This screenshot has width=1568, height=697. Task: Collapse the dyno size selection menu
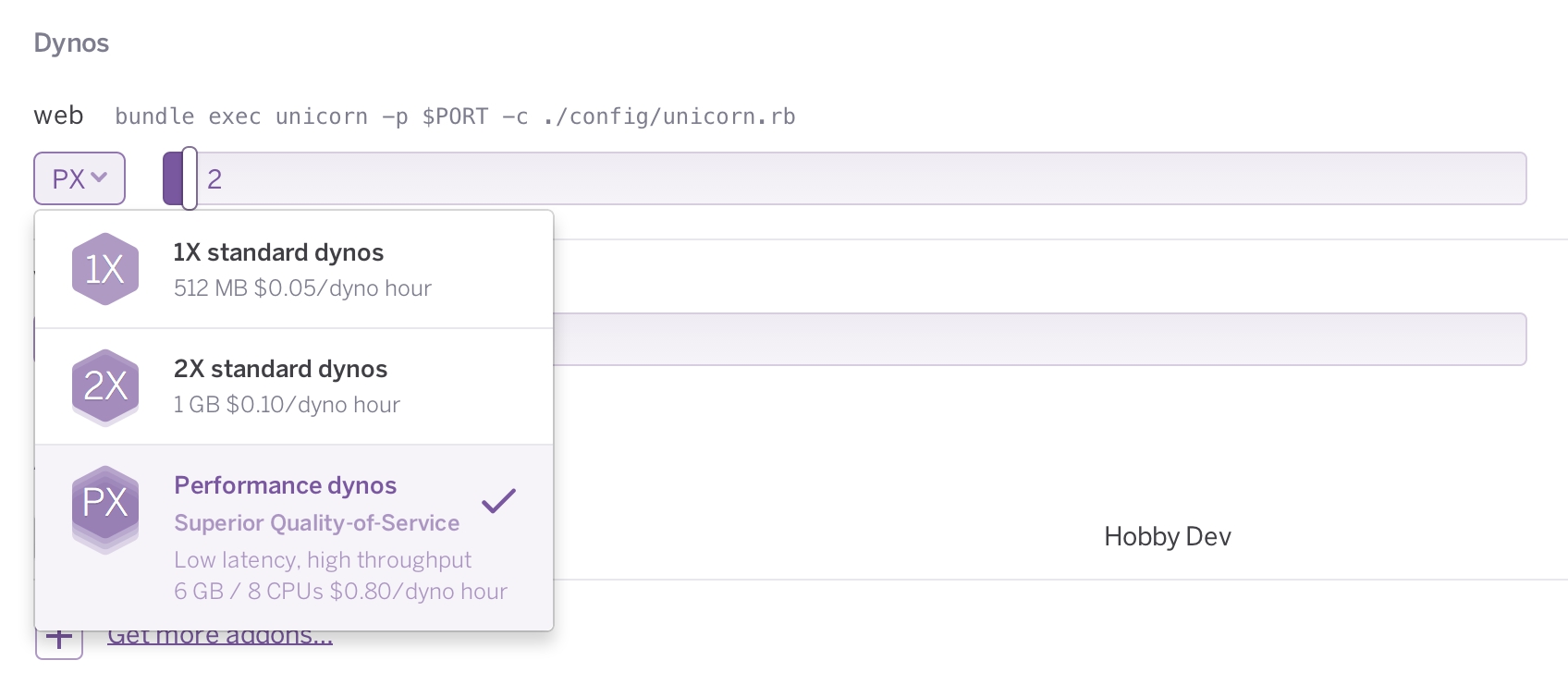click(80, 177)
